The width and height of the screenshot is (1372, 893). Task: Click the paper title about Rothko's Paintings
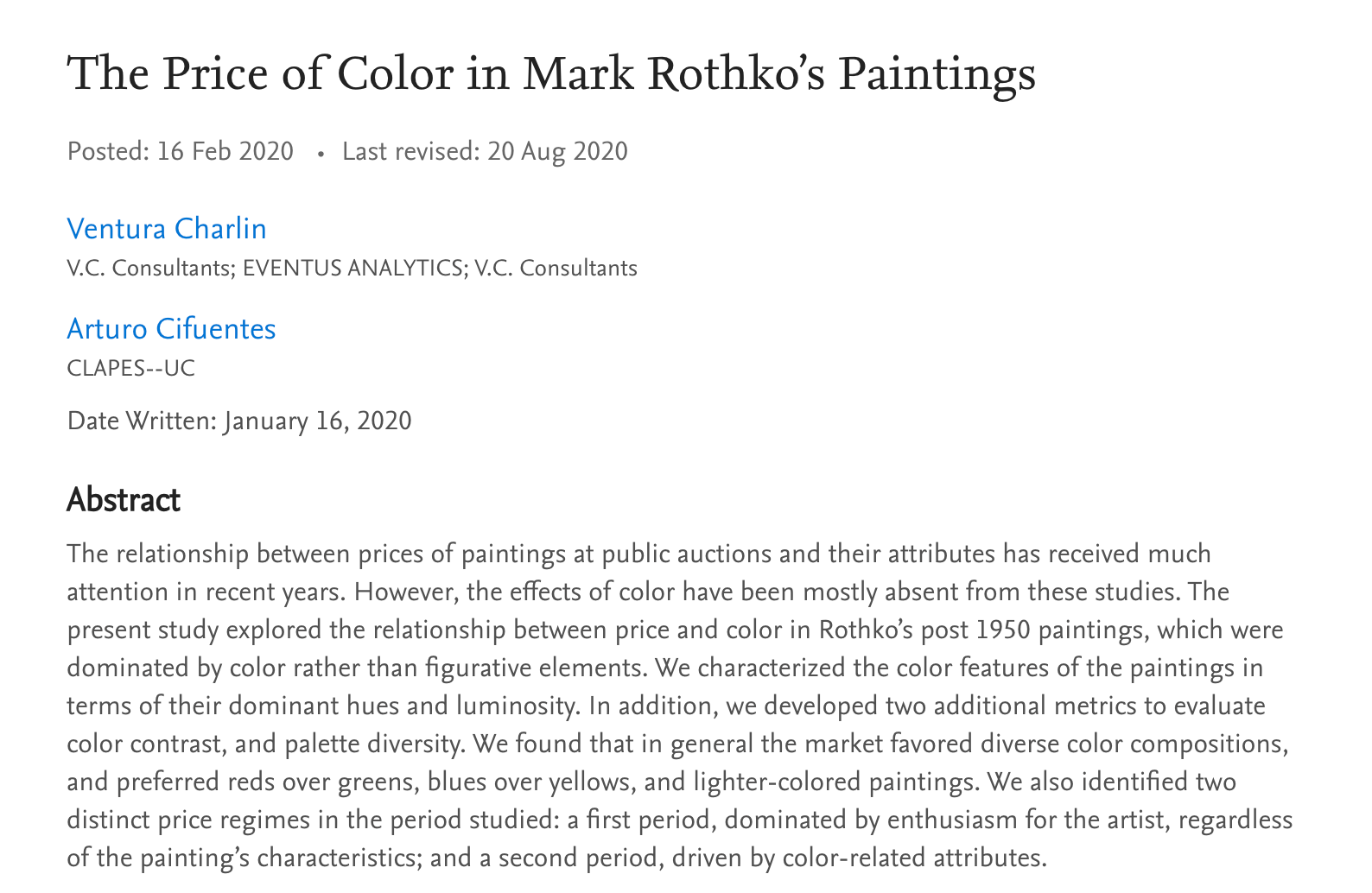coord(551,73)
